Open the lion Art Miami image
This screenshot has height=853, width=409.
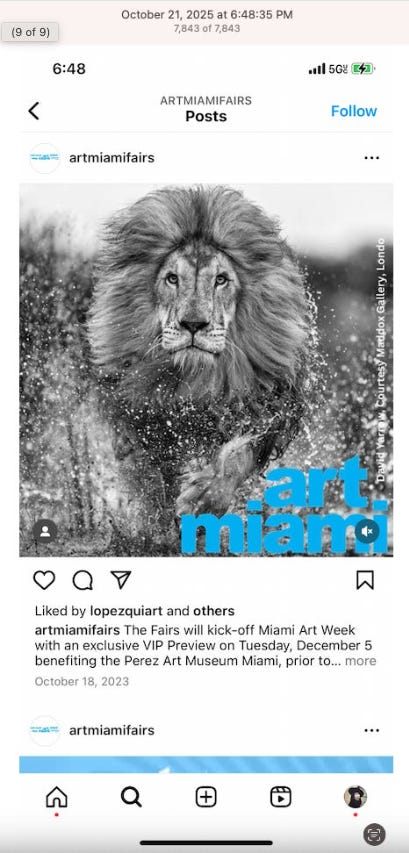pyautogui.click(x=206, y=370)
